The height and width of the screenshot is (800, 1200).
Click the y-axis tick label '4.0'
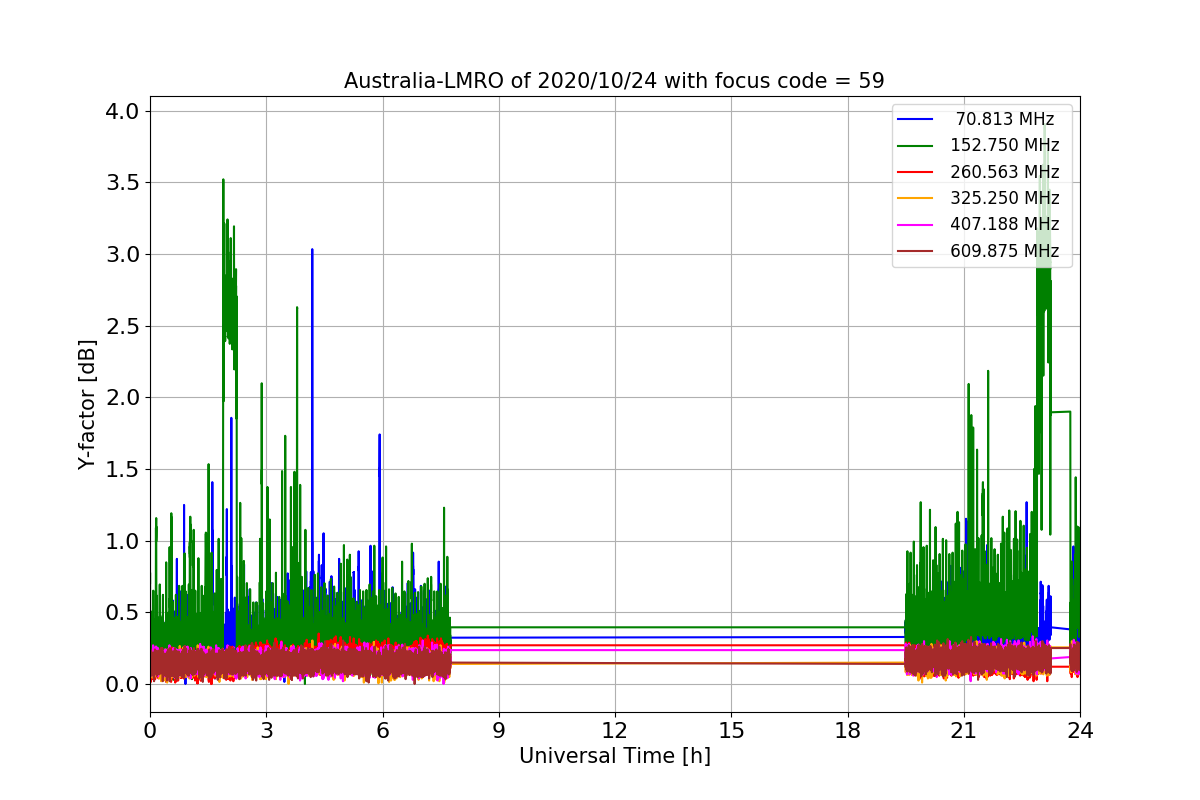(x=123, y=111)
